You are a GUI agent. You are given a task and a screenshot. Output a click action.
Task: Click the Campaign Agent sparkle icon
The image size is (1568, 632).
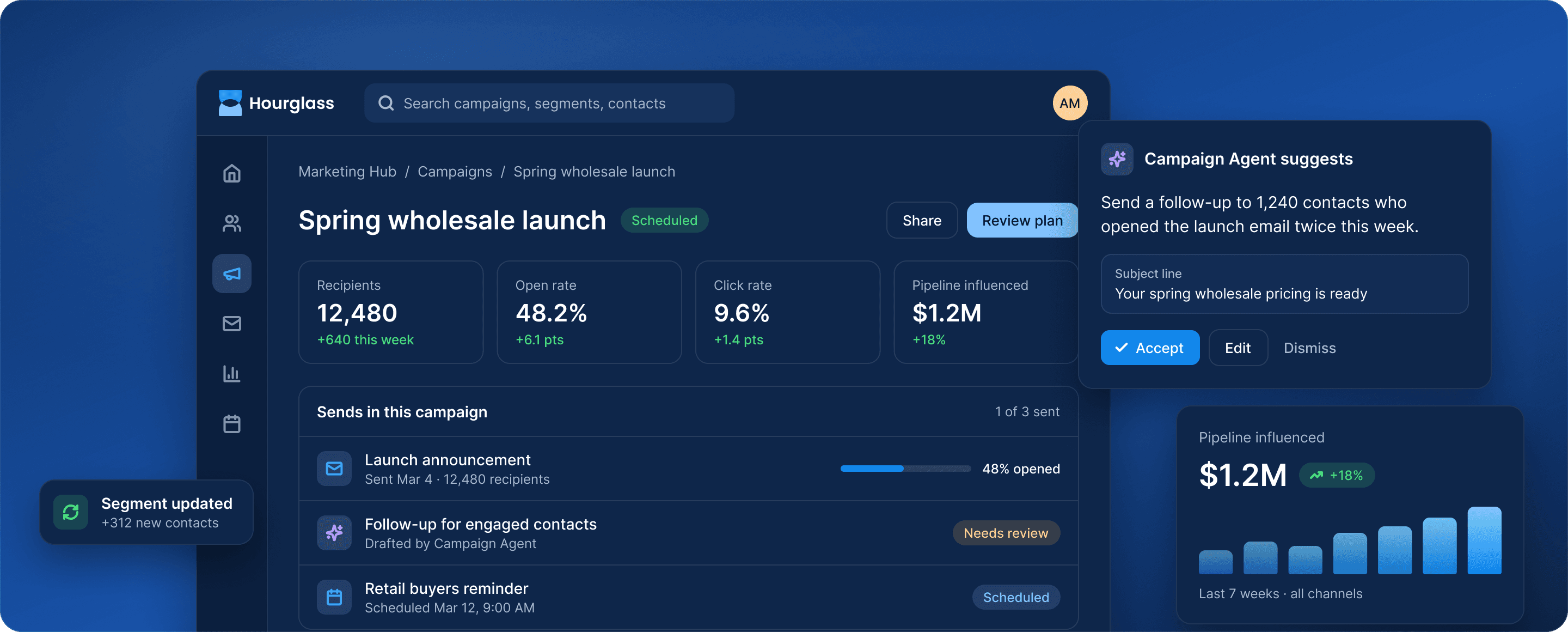pos(1116,159)
